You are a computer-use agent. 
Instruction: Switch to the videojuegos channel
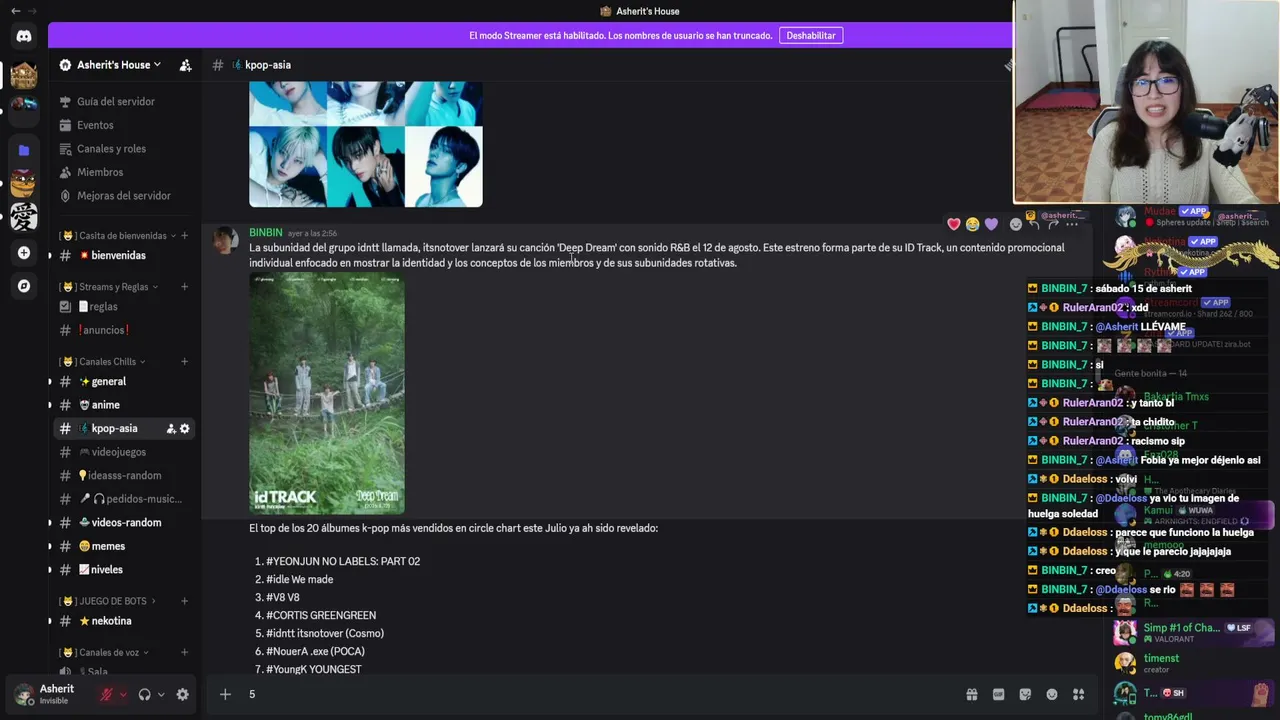coord(125,452)
